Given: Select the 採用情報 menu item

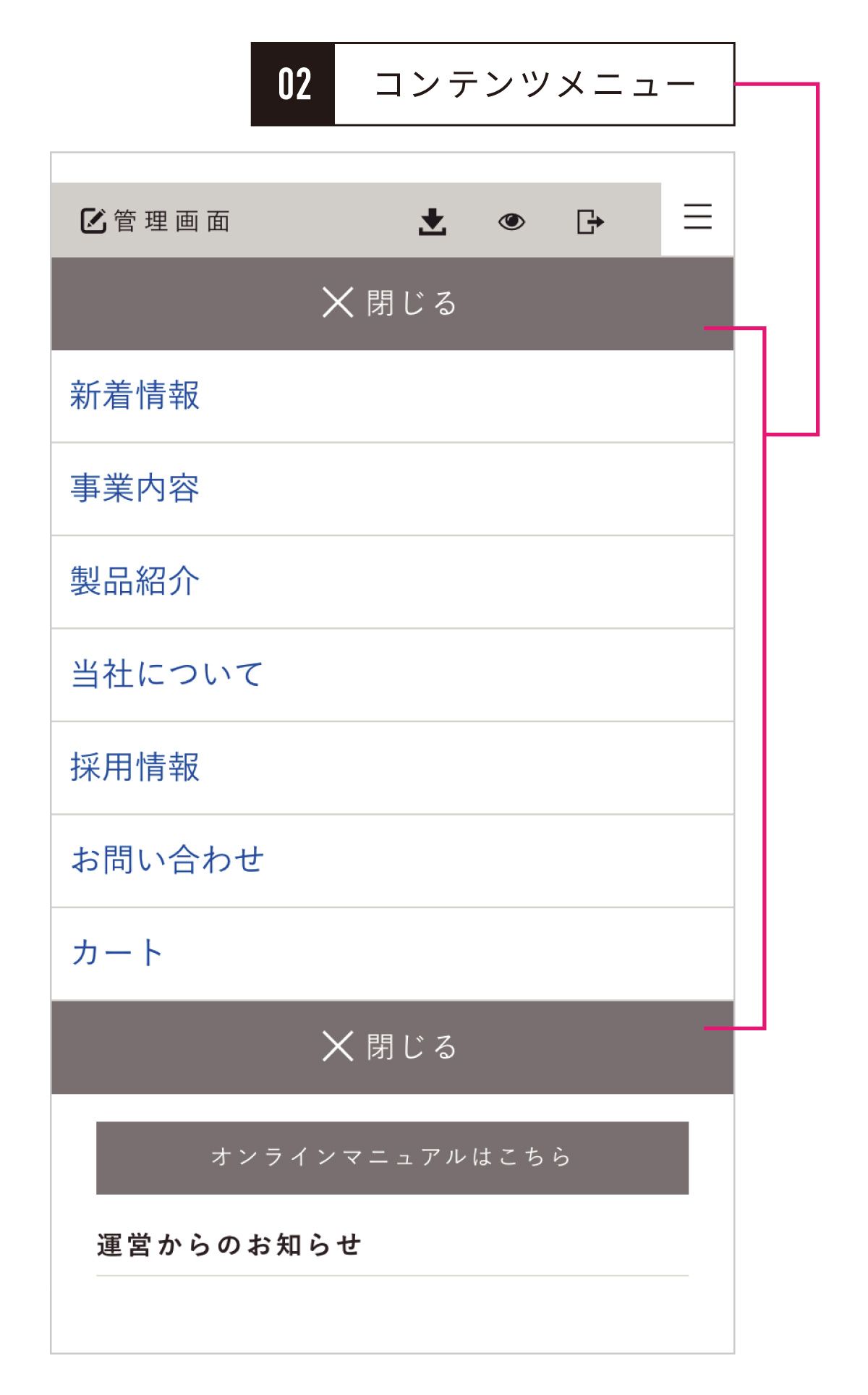Looking at the screenshot, I should 136,767.
